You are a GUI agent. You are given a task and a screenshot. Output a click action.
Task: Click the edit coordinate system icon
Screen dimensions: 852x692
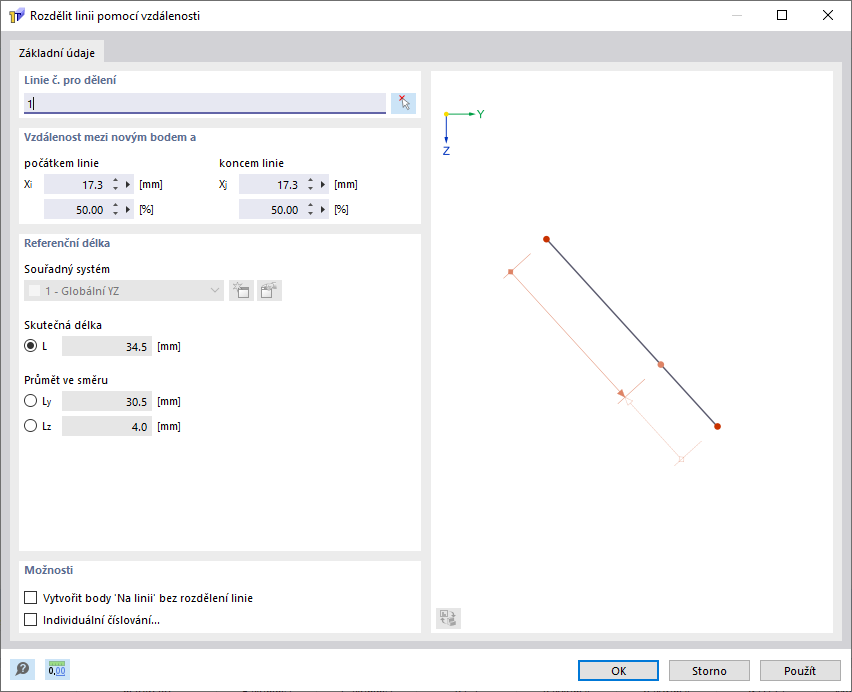pos(269,291)
